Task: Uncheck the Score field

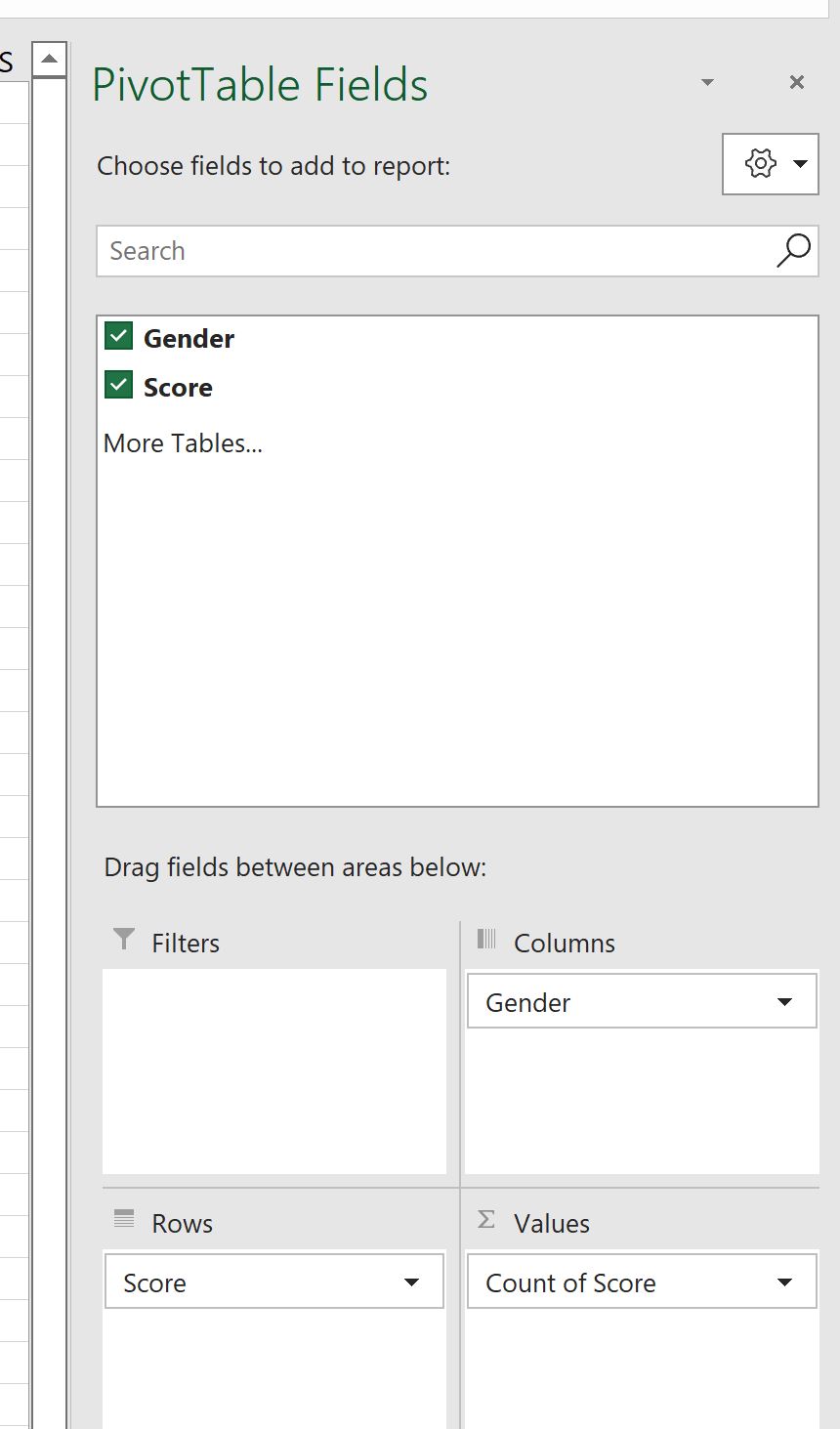Action: 117,384
